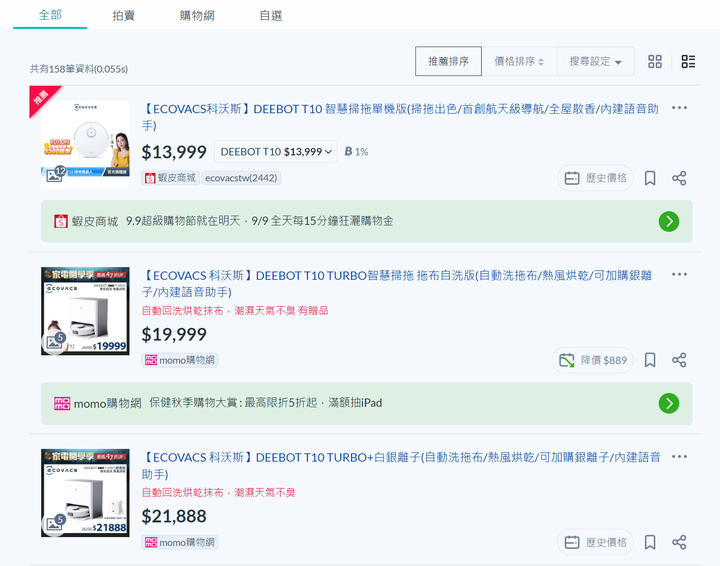Share the $19,999 DEEBOT T10 TURBO item
Viewport: 720px width, 566px height.
coord(679,360)
